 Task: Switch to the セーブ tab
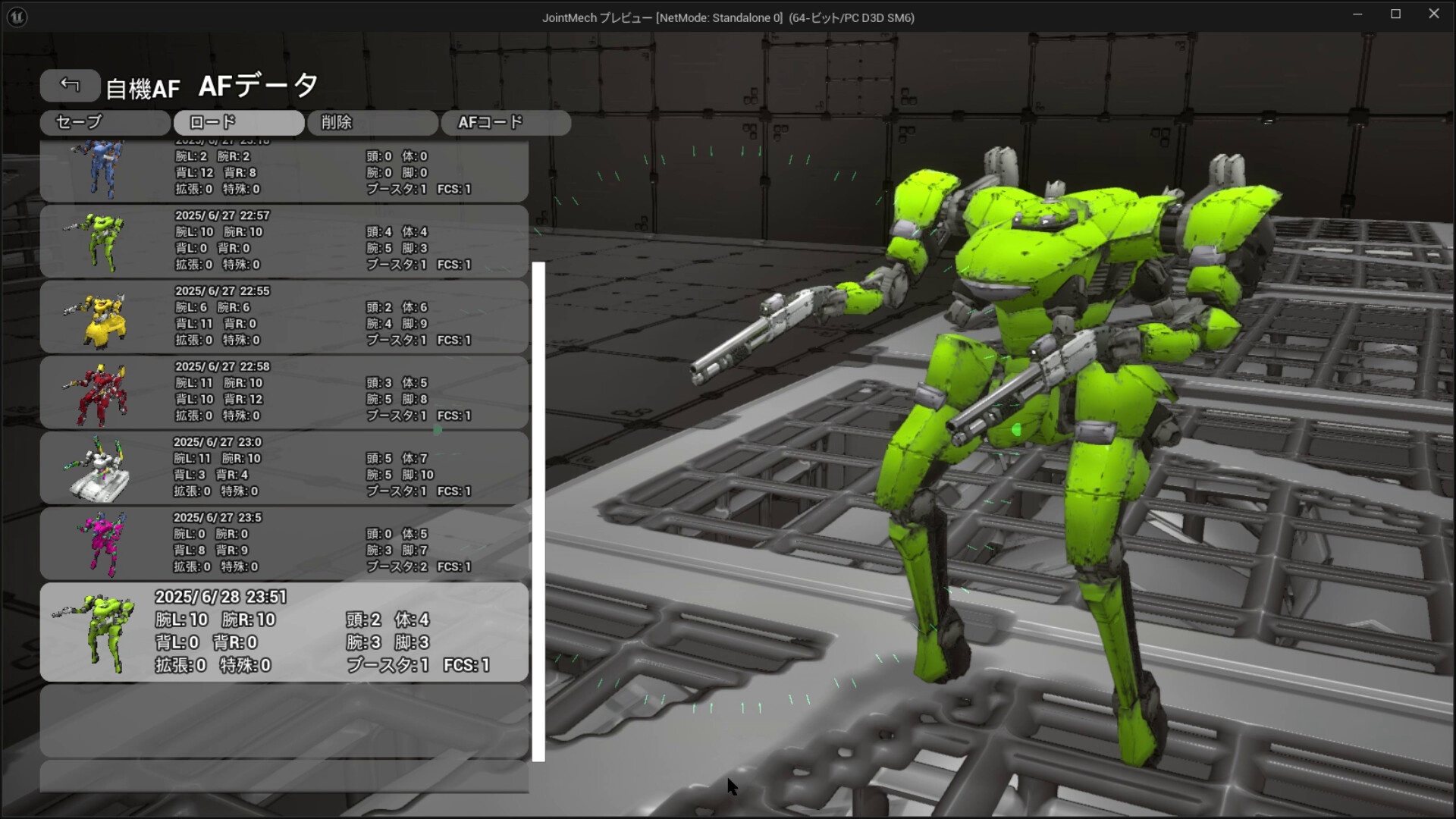[x=105, y=122]
